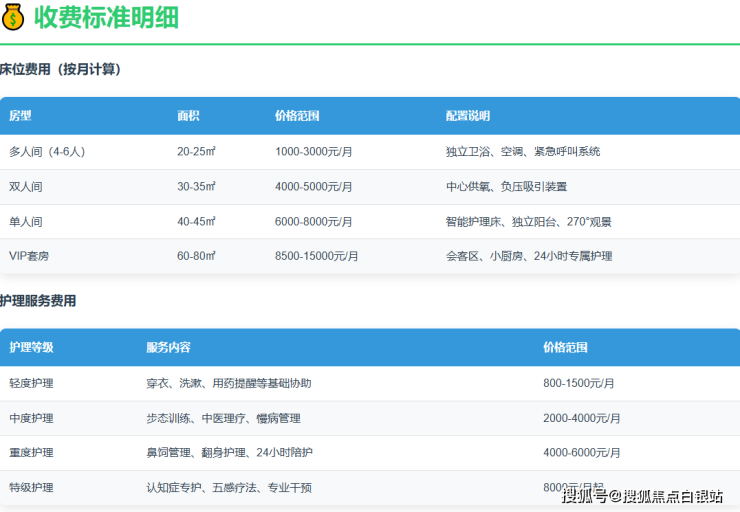Select the 床位费用（按月计算） section heading

point(60,70)
